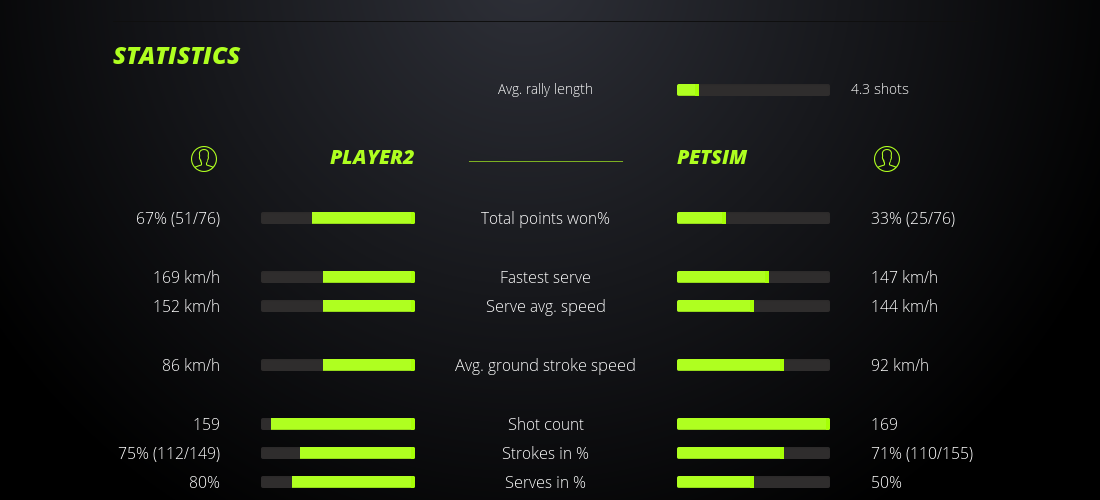Click the STATISTICS section title
The width and height of the screenshot is (1100, 500).
click(x=177, y=56)
